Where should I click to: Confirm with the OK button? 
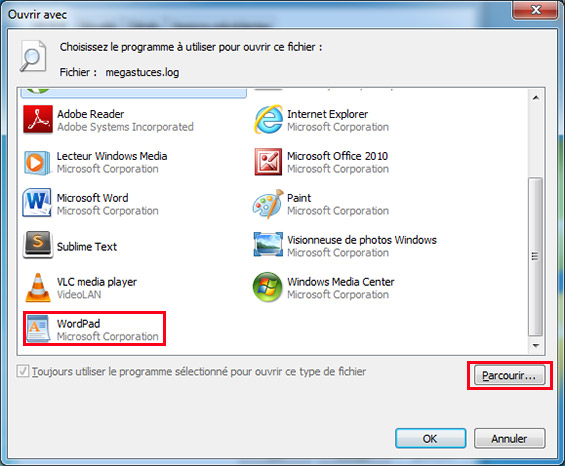431,439
